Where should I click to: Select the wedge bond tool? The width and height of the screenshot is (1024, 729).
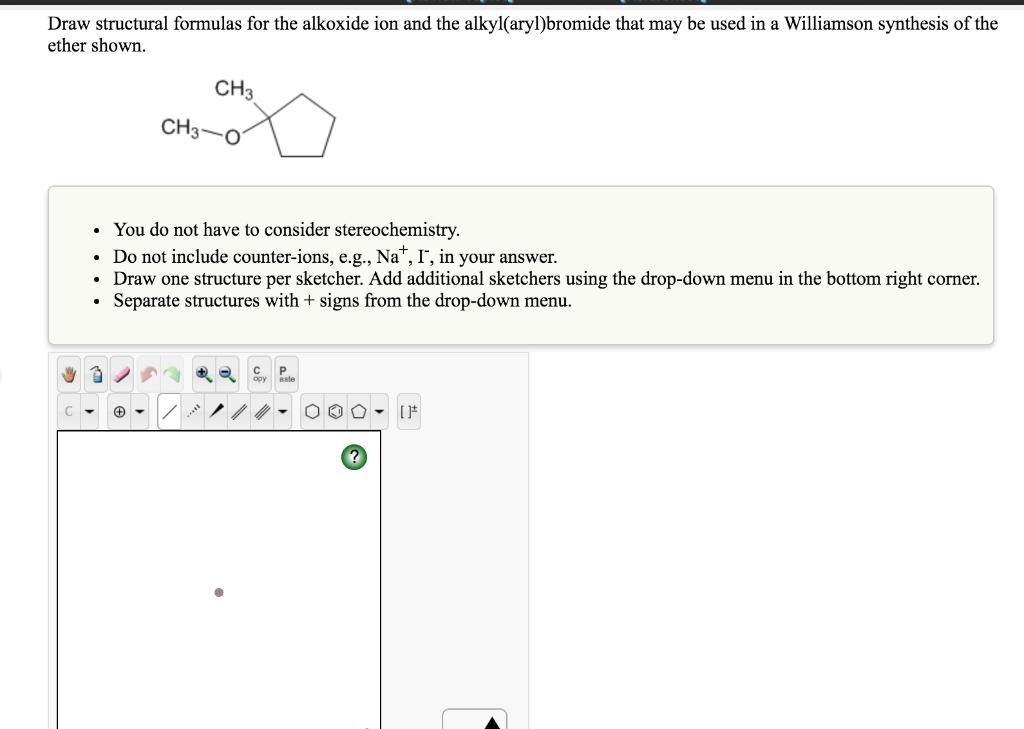[217, 411]
